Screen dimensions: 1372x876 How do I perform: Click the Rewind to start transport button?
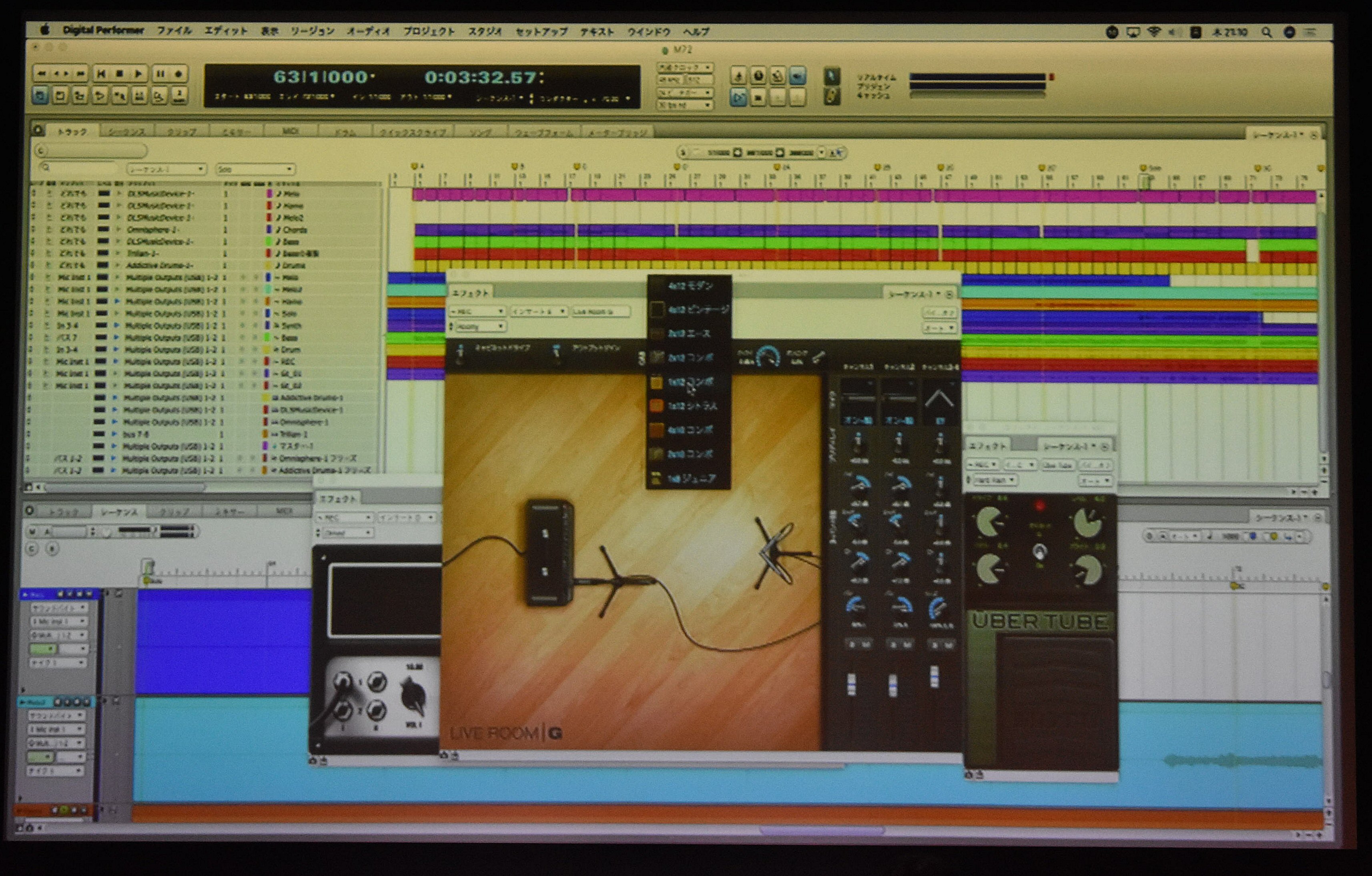click(x=101, y=74)
